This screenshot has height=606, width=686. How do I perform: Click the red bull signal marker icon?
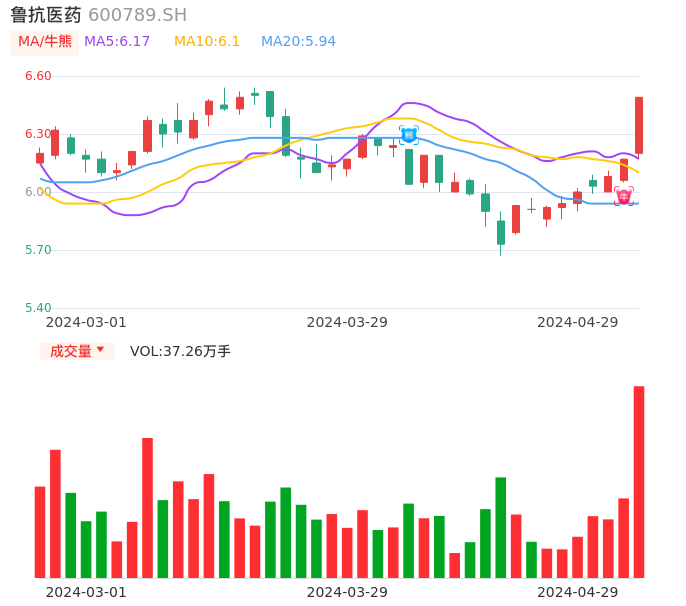(624, 196)
